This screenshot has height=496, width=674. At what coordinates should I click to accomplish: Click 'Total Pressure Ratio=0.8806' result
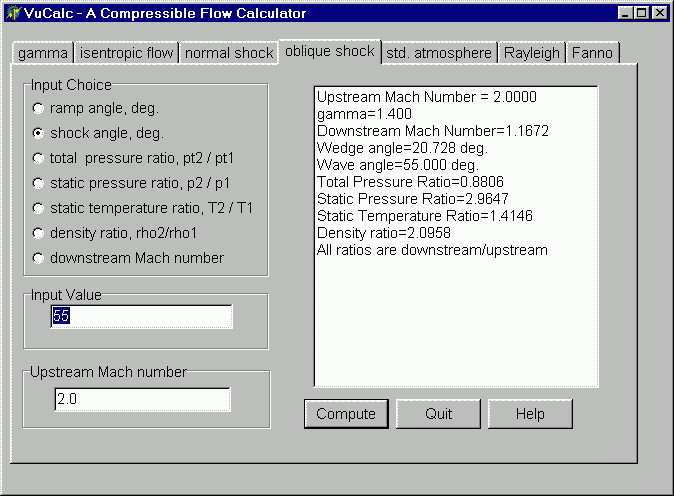tap(410, 182)
